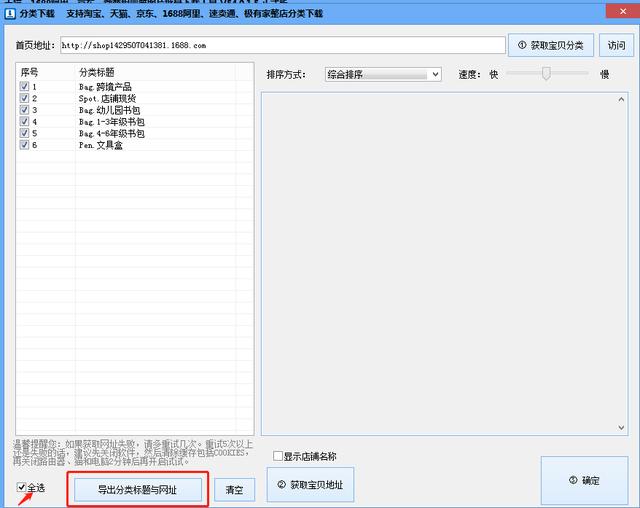Select the Pen.文具盒 category text

click(101, 145)
